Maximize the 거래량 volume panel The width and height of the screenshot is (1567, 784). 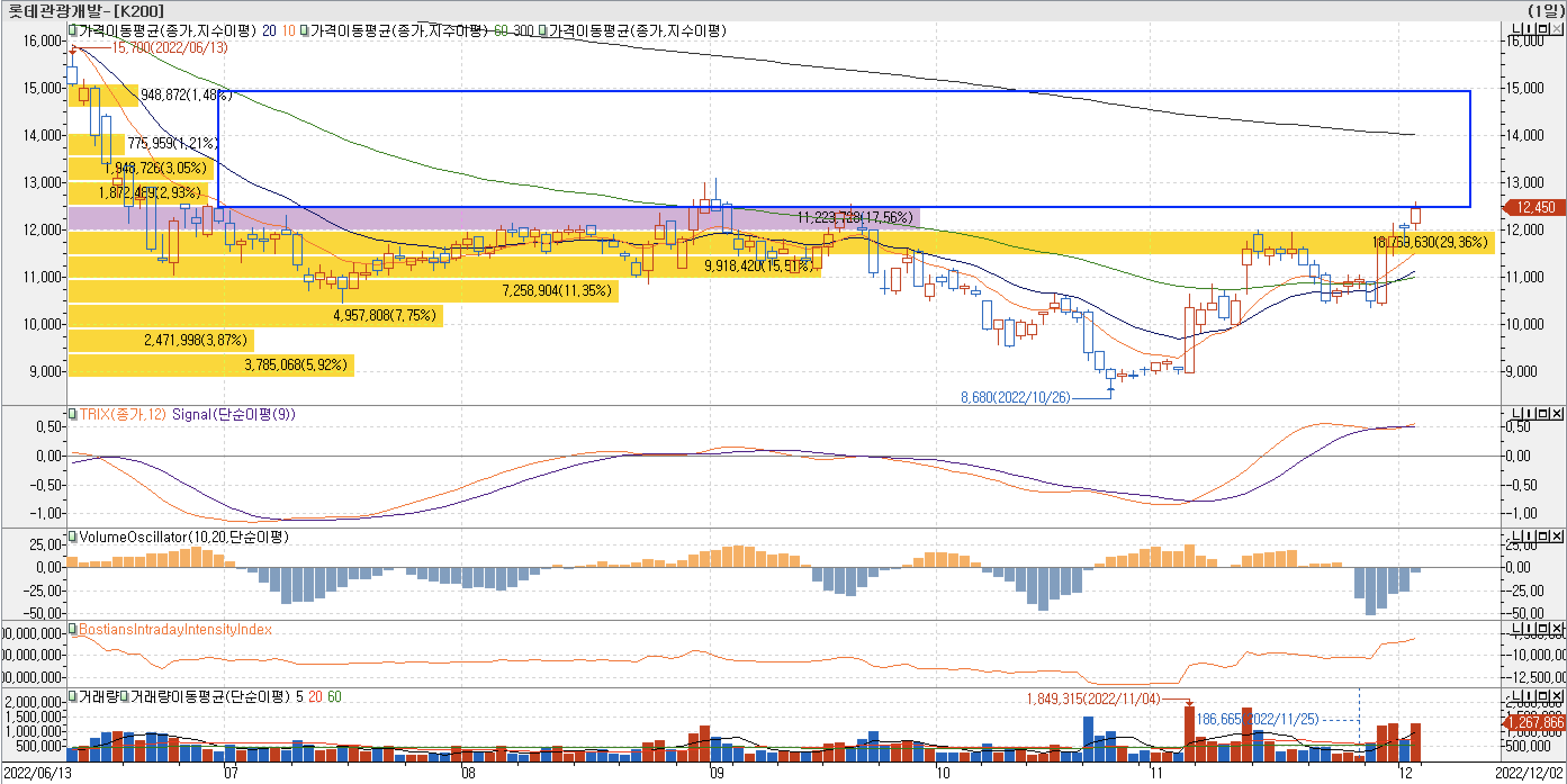(1543, 695)
